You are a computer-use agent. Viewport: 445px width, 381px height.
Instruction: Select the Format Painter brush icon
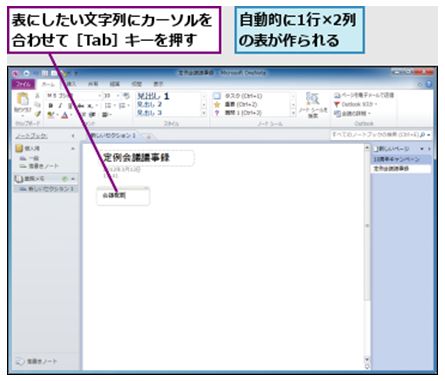pos(38,114)
